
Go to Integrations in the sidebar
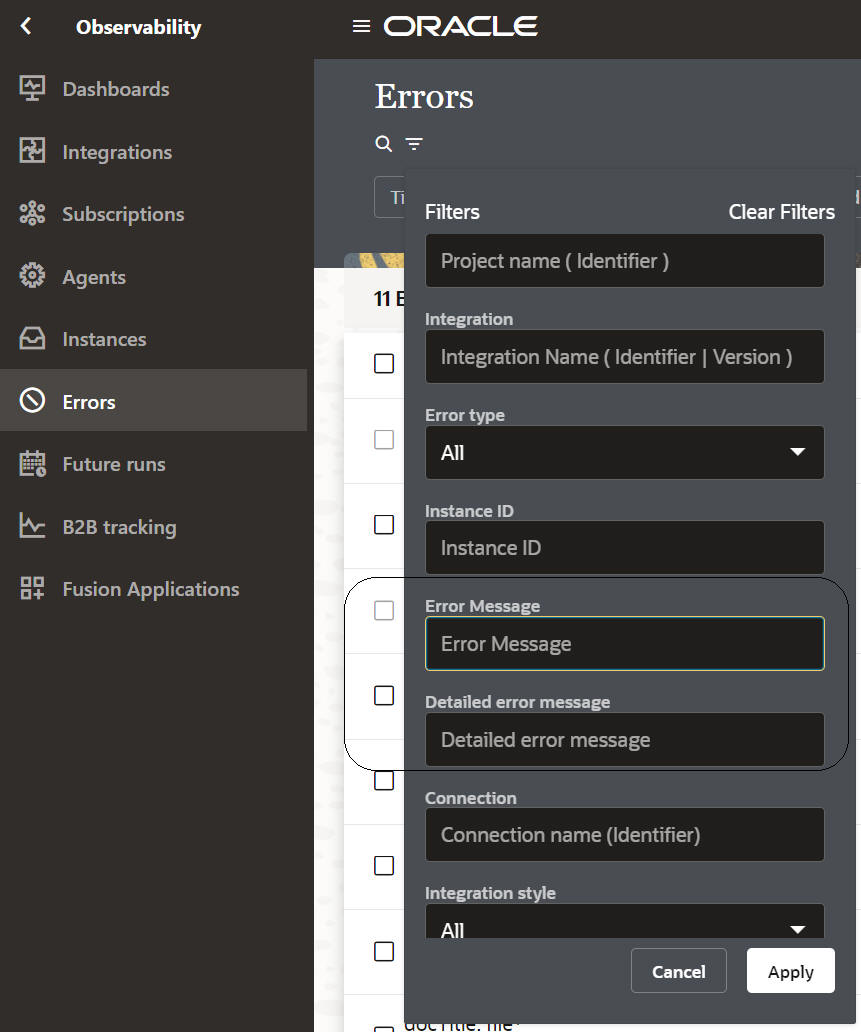pos(117,152)
